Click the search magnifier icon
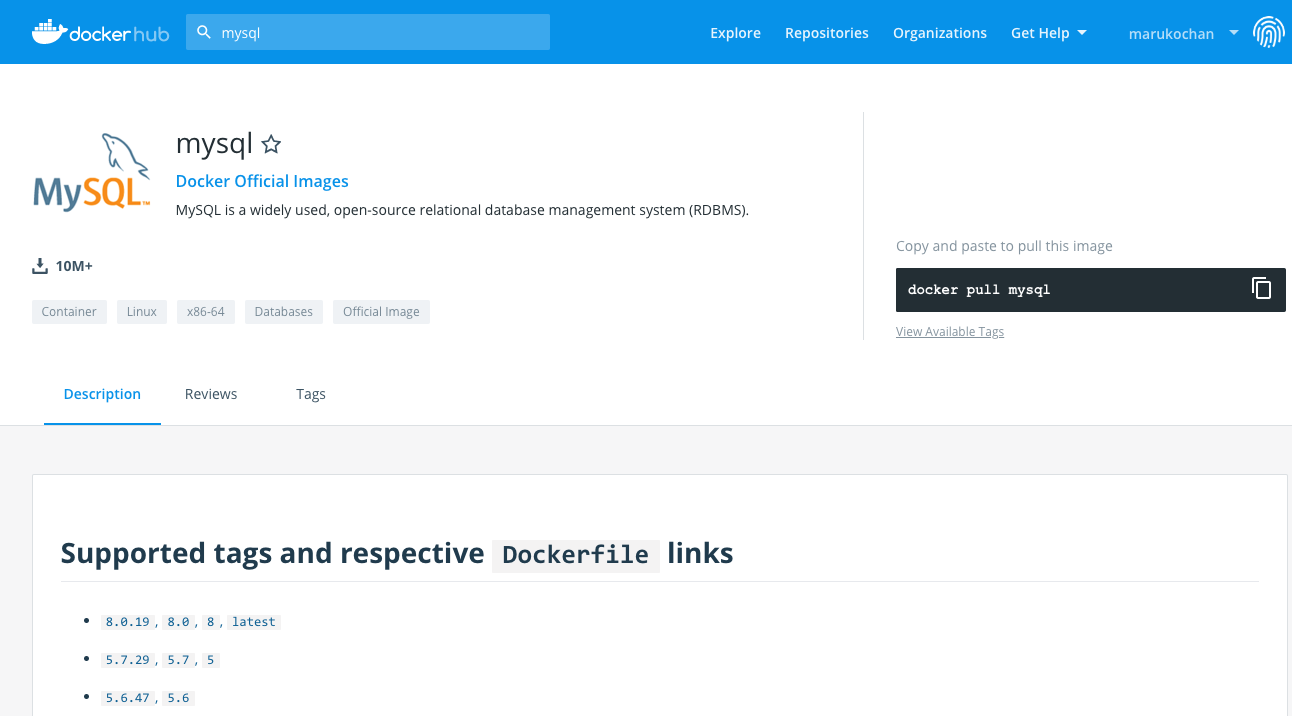Viewport: 1292px width, 716px height. tap(204, 32)
